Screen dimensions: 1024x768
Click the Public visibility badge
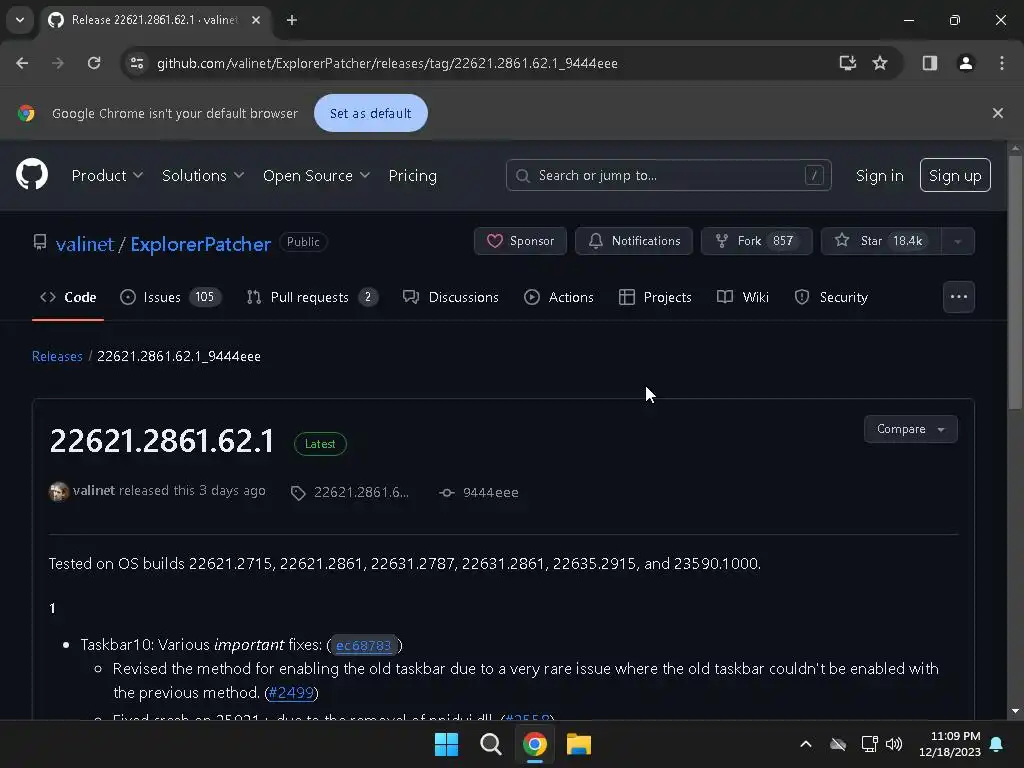click(x=303, y=242)
